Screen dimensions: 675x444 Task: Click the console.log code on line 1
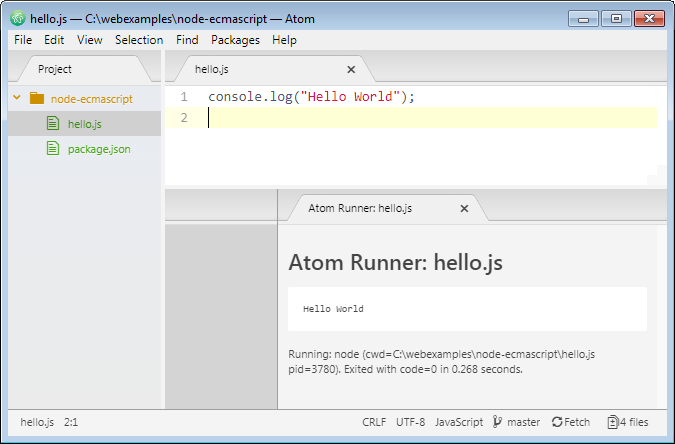click(250, 96)
